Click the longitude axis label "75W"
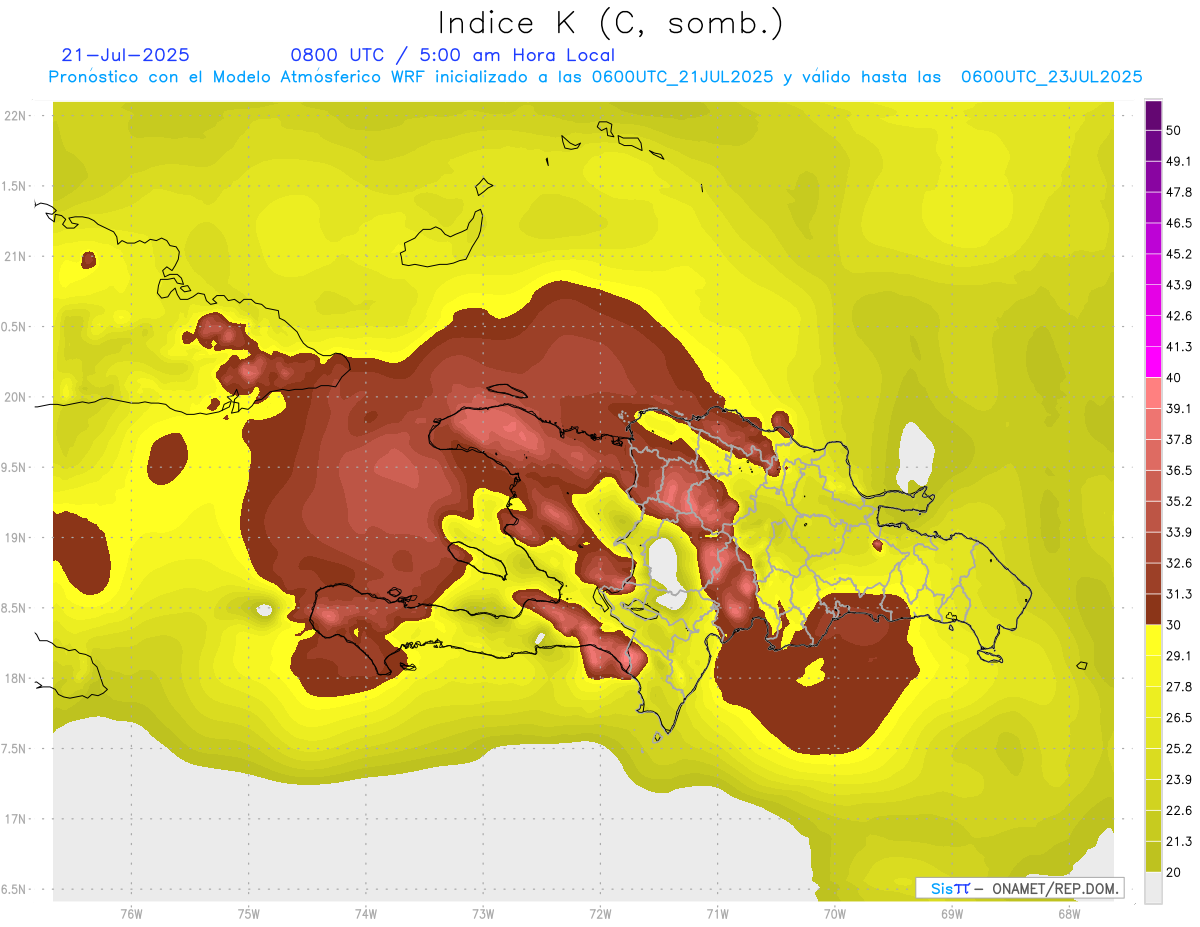This screenshot has height=927, width=1200. pyautogui.click(x=248, y=914)
